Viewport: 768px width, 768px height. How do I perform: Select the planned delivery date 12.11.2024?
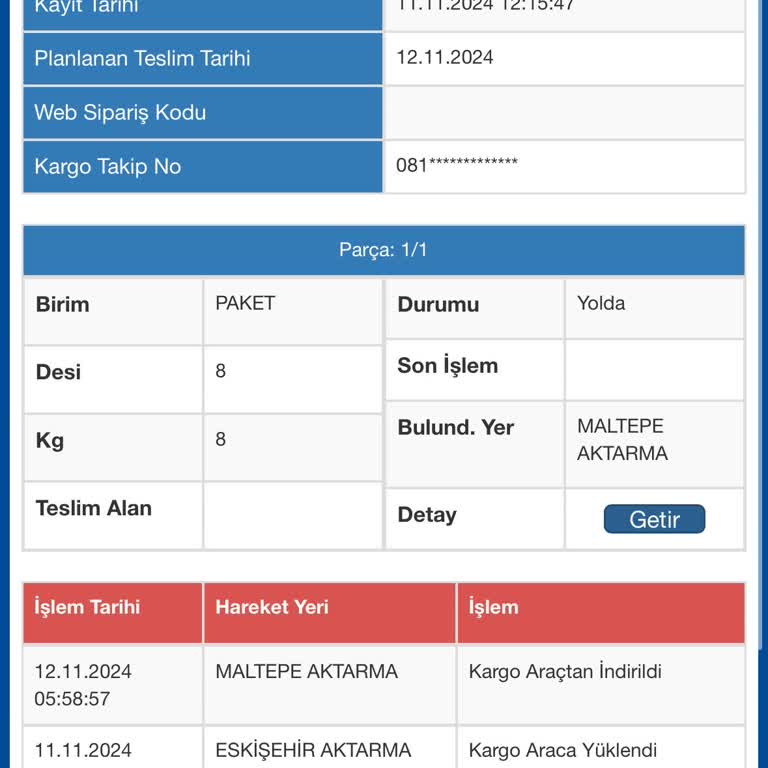pyautogui.click(x=444, y=57)
